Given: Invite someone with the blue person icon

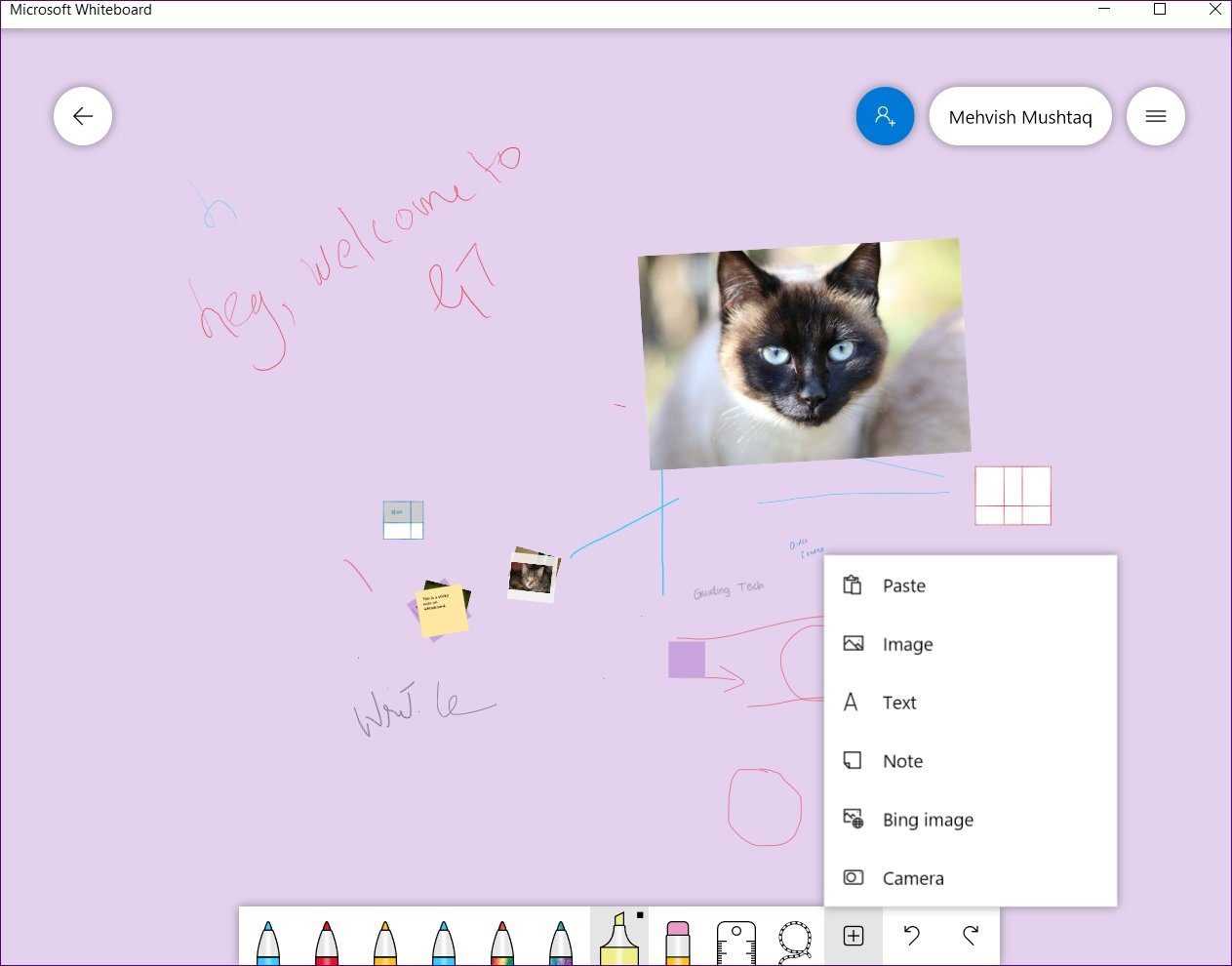Looking at the screenshot, I should [885, 116].
